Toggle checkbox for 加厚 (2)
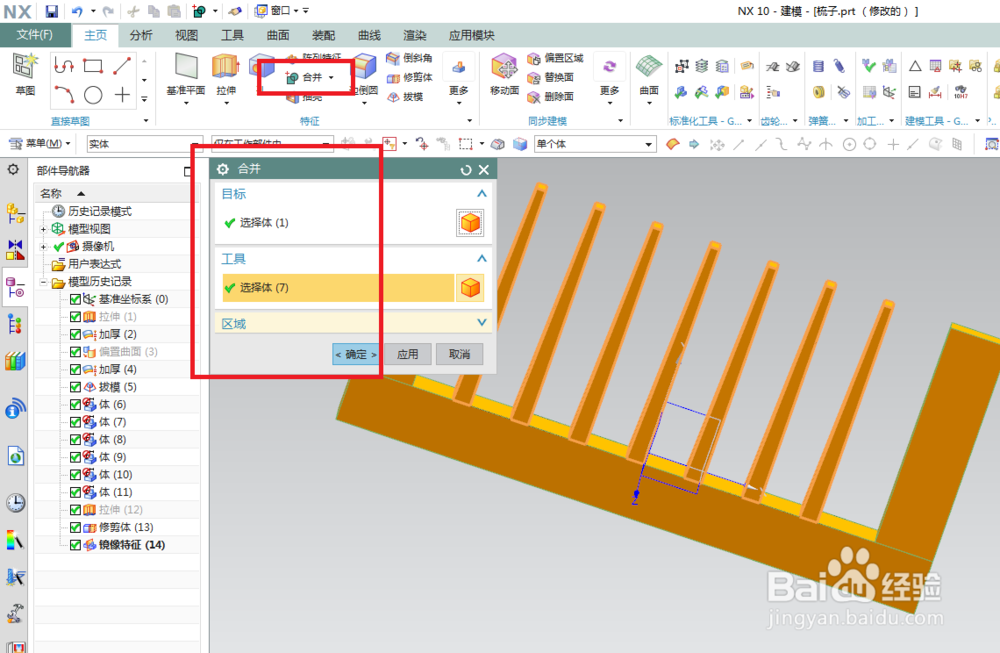The width and height of the screenshot is (1000, 653). 75,334
